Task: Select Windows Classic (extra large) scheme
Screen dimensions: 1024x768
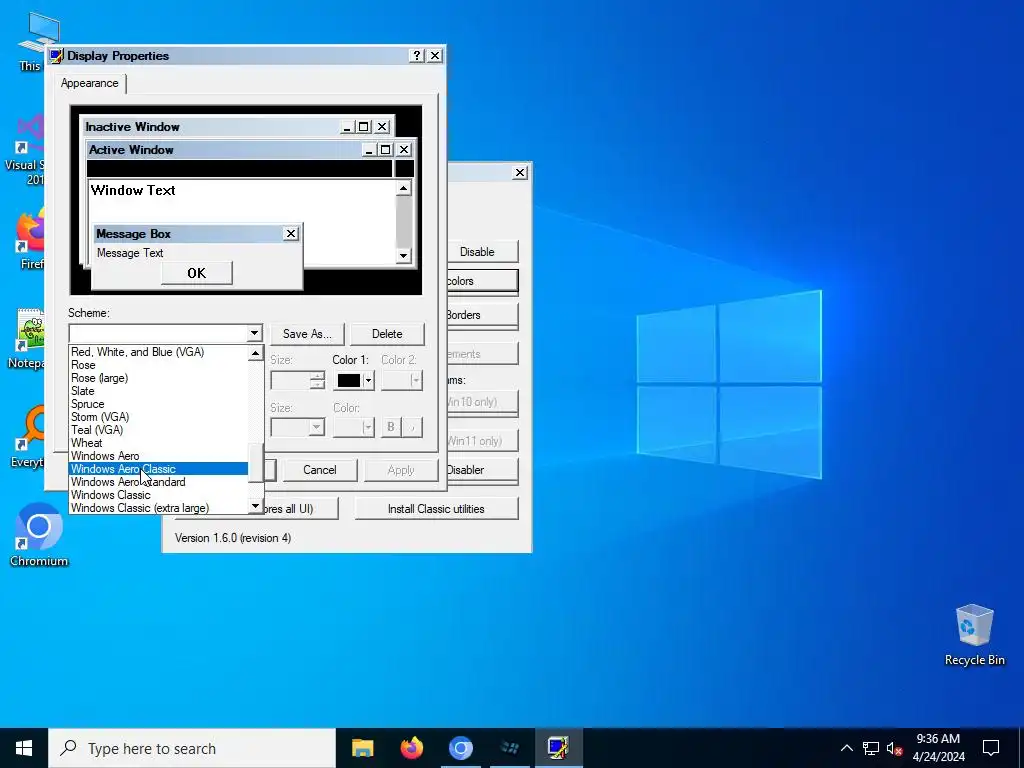Action: pos(158,508)
